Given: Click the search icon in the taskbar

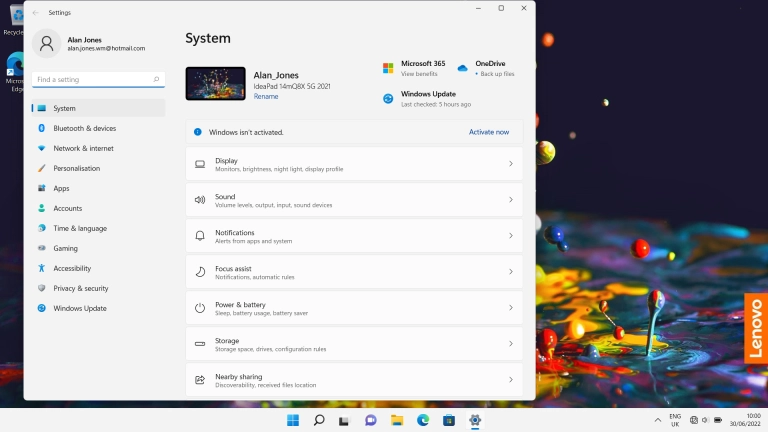Looking at the screenshot, I should (319, 420).
